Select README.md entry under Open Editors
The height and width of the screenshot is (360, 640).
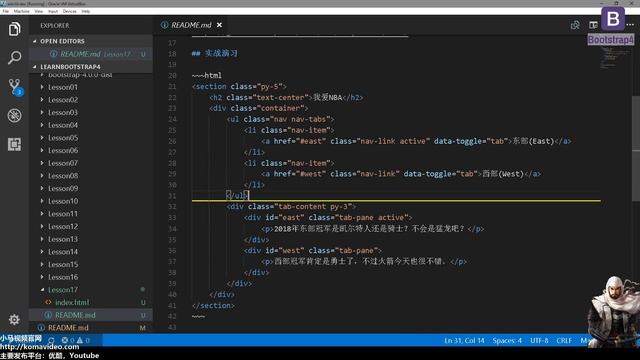click(91, 54)
